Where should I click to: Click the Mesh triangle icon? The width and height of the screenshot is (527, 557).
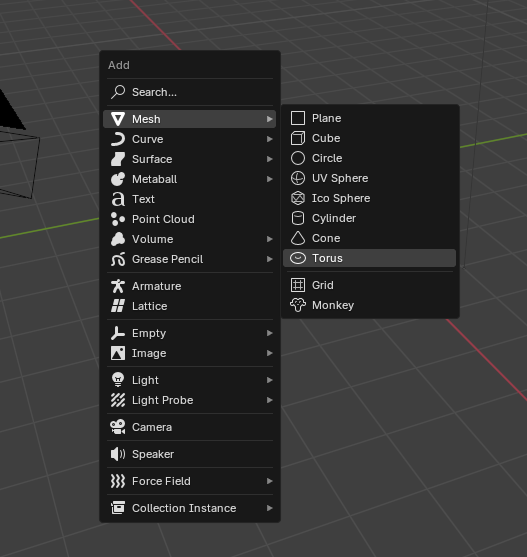coord(118,119)
